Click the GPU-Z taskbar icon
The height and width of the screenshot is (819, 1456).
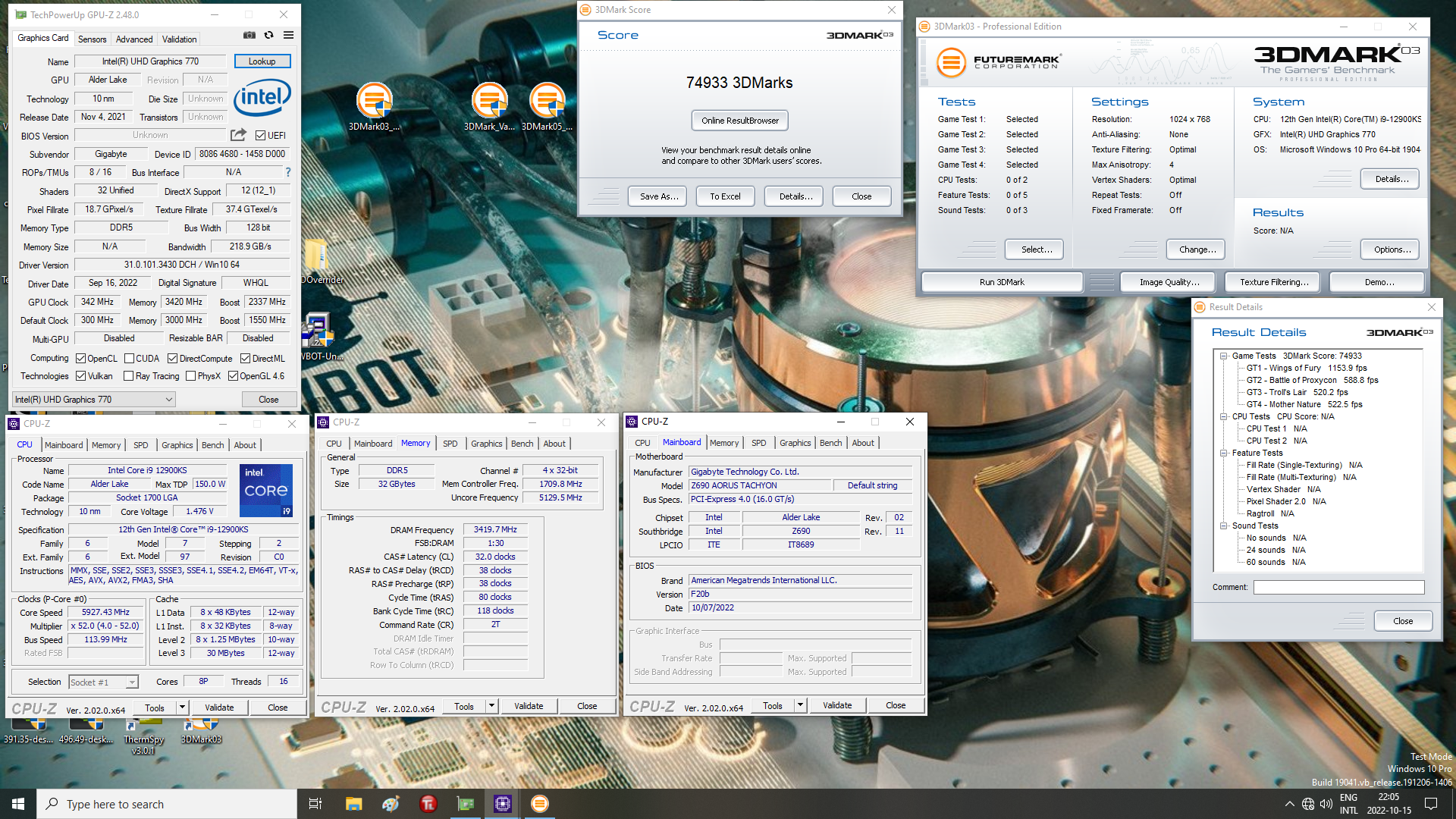[x=465, y=804]
